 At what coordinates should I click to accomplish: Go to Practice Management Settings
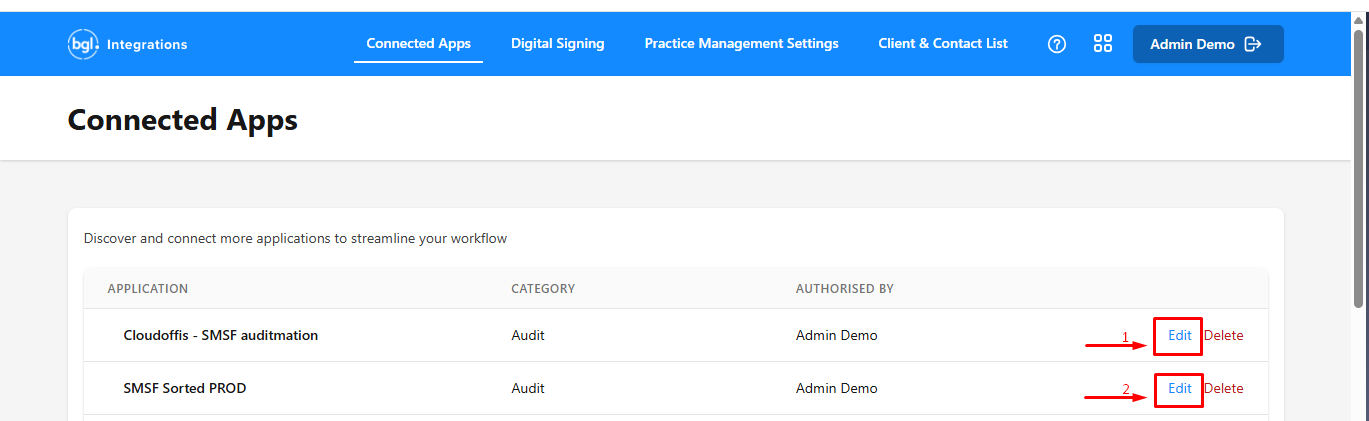click(x=741, y=44)
